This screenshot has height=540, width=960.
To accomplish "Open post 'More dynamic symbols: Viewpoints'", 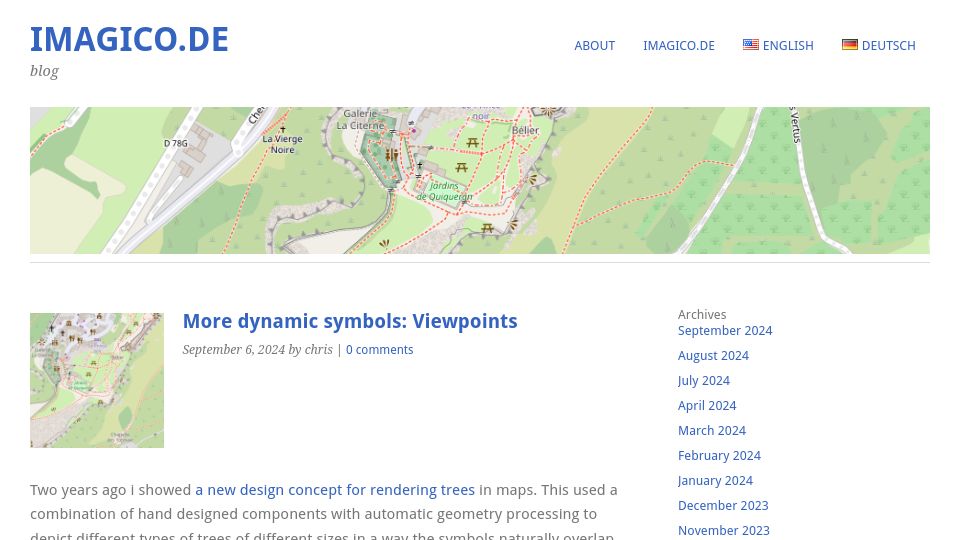I will pos(350,321).
